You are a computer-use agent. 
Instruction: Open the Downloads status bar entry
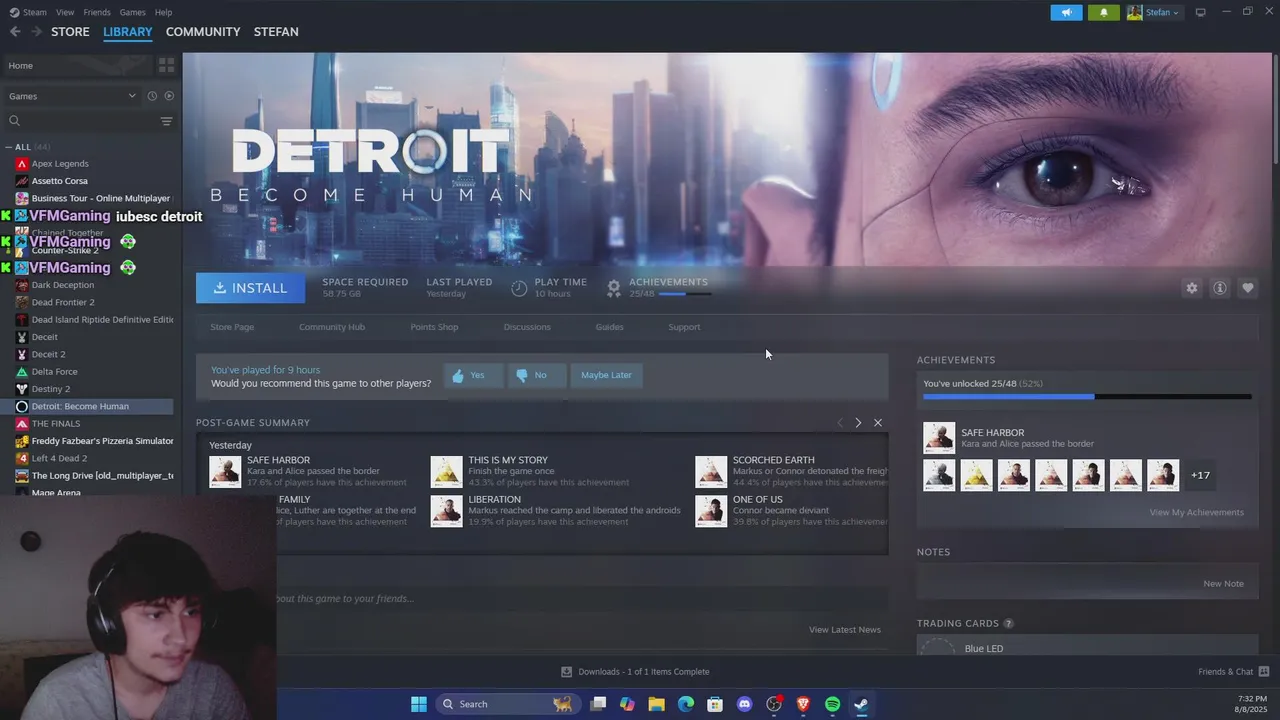pyautogui.click(x=635, y=672)
